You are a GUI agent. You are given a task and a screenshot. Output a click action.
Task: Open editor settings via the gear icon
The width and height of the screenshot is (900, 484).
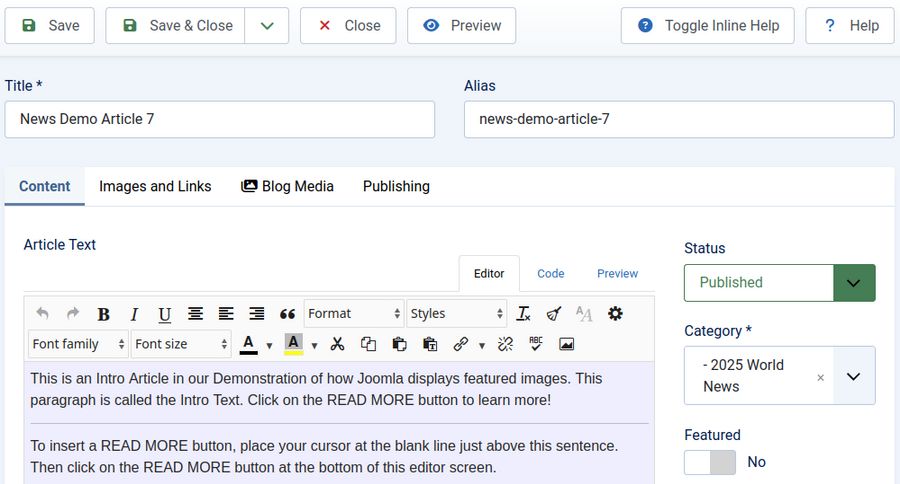point(615,314)
